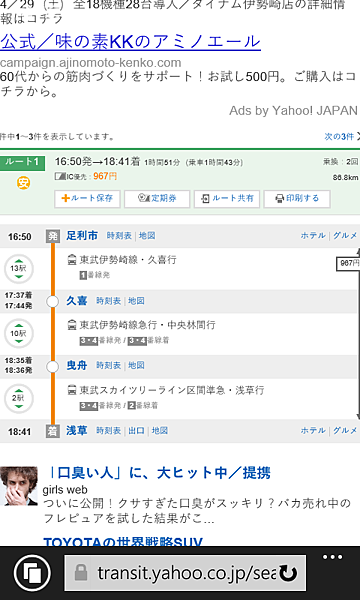Open ホテル link for 浅草
The width and height of the screenshot is (360, 600).
click(313, 431)
